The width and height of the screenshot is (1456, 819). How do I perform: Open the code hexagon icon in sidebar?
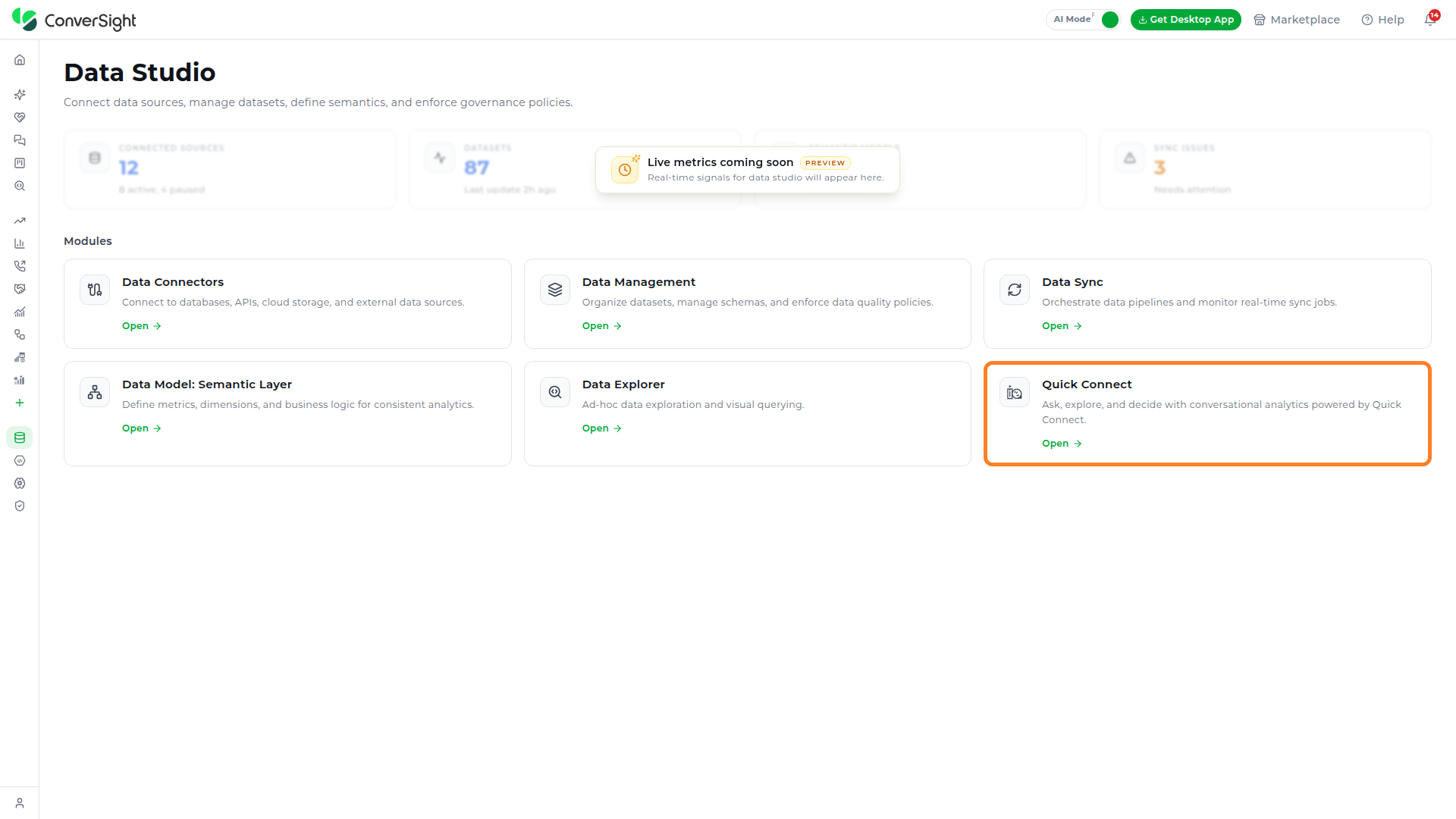click(20, 460)
